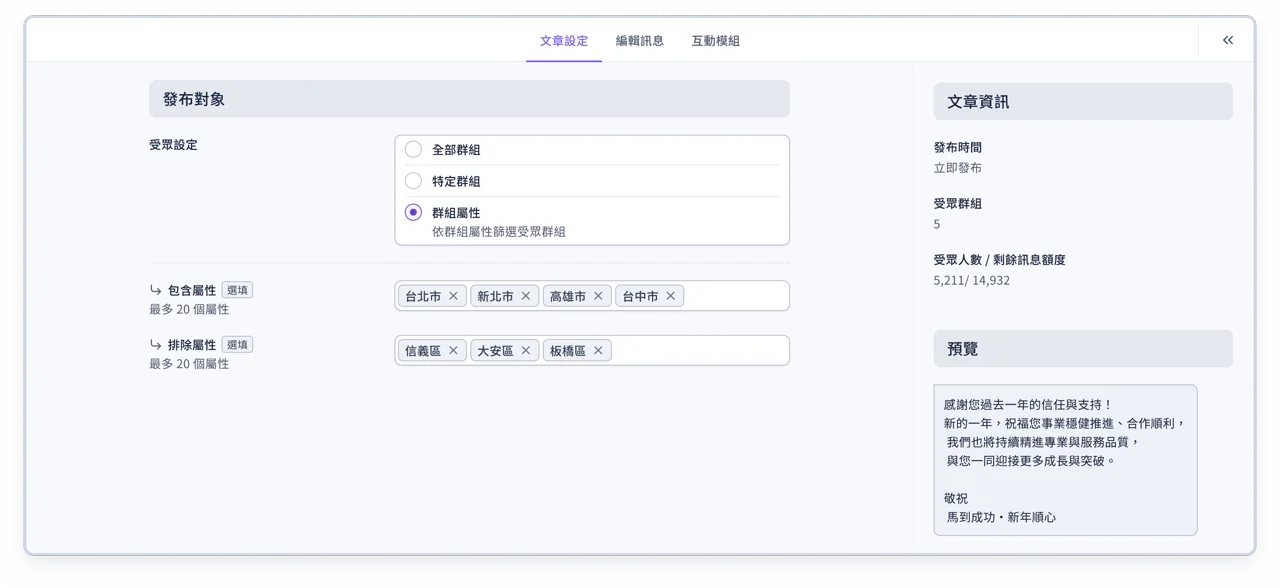
Task: Collapse the side panel with double chevron icon
Action: point(1227,40)
